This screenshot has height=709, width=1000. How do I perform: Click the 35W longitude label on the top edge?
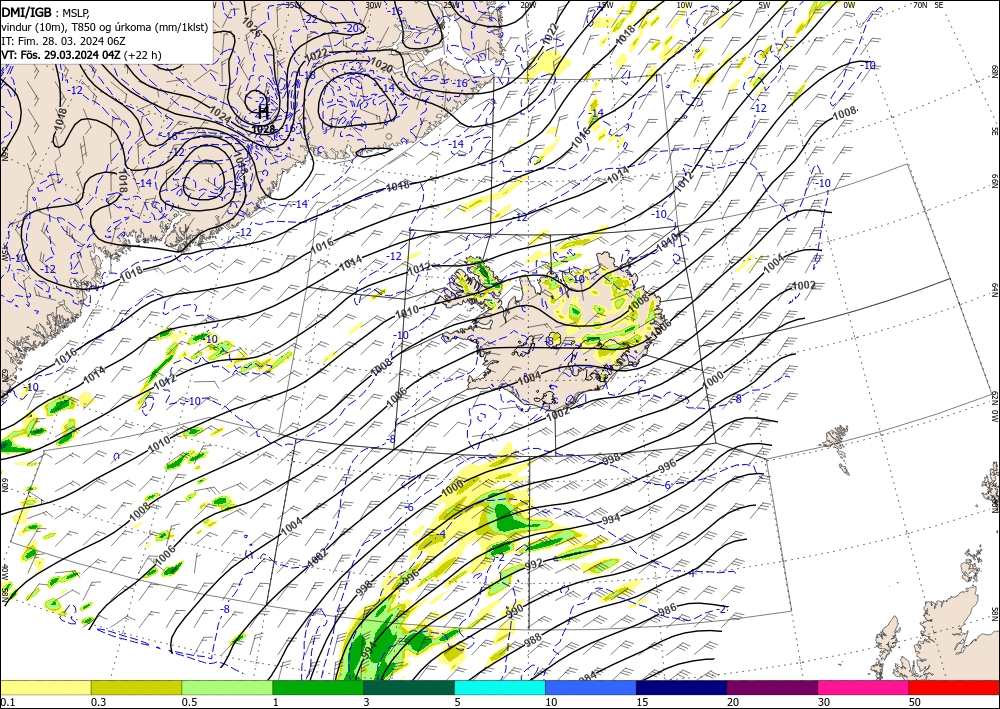click(x=293, y=5)
